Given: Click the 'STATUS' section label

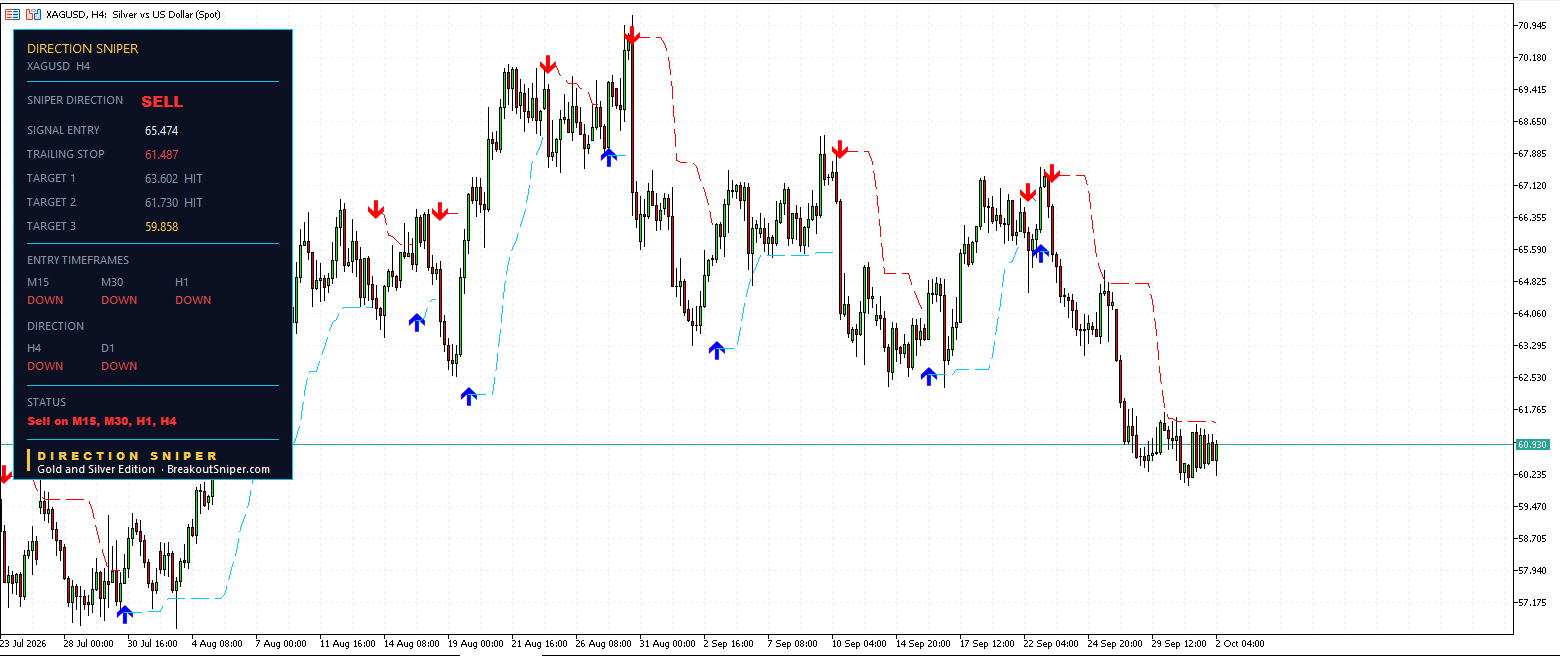Looking at the screenshot, I should click(46, 402).
